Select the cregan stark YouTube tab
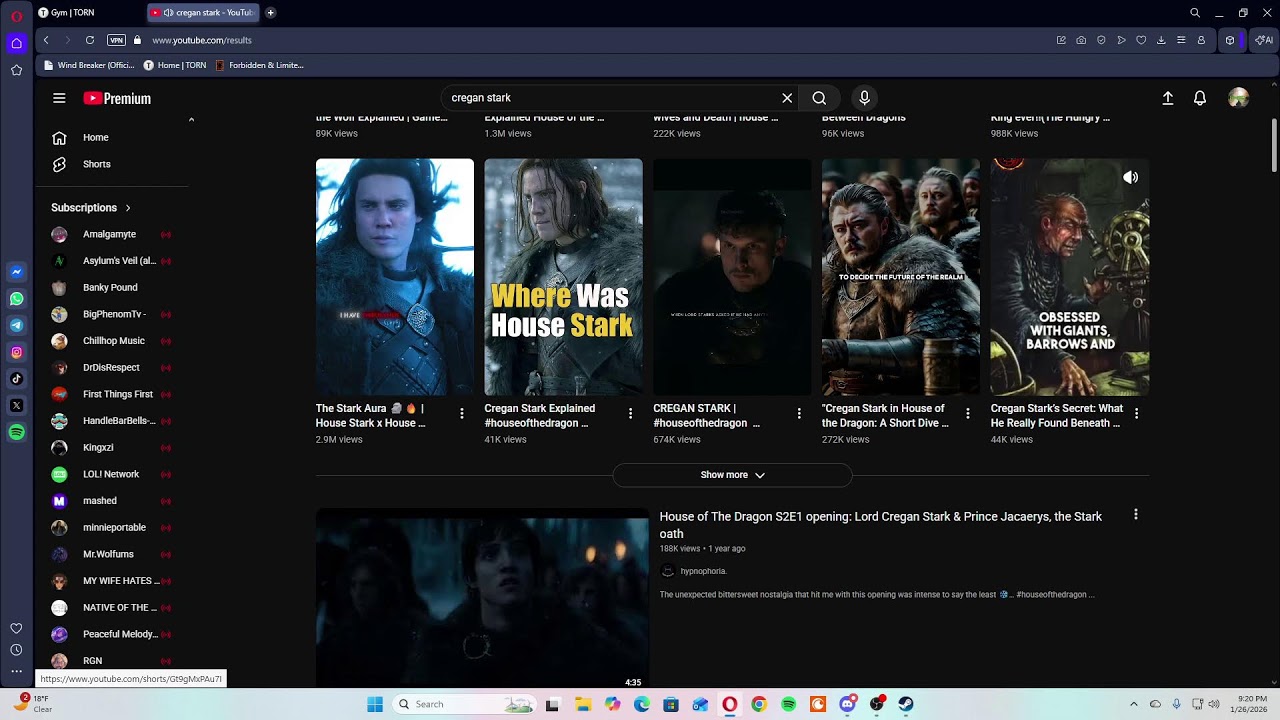Screen dimensions: 1280x720 click(x=203, y=13)
